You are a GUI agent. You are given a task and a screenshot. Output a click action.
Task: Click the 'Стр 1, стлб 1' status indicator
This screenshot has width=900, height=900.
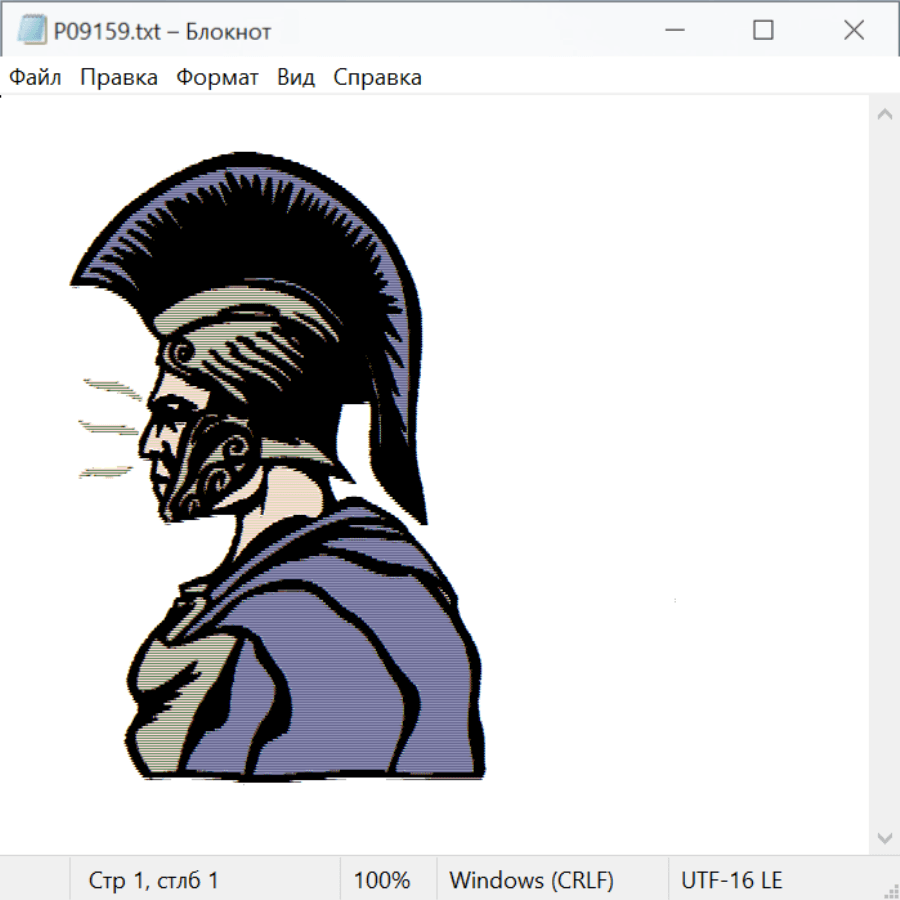coord(153,880)
